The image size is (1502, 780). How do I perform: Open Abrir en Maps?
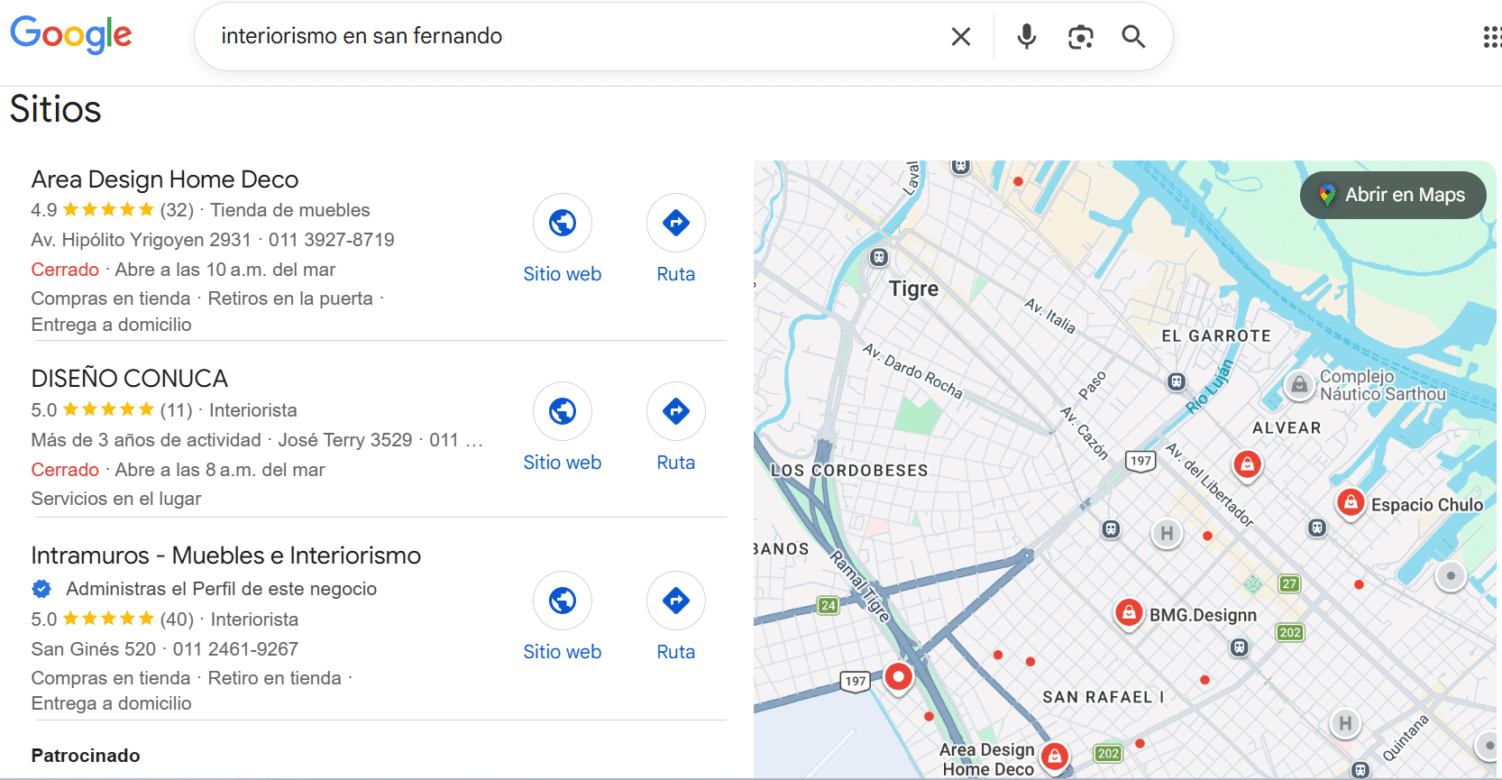tap(1392, 195)
